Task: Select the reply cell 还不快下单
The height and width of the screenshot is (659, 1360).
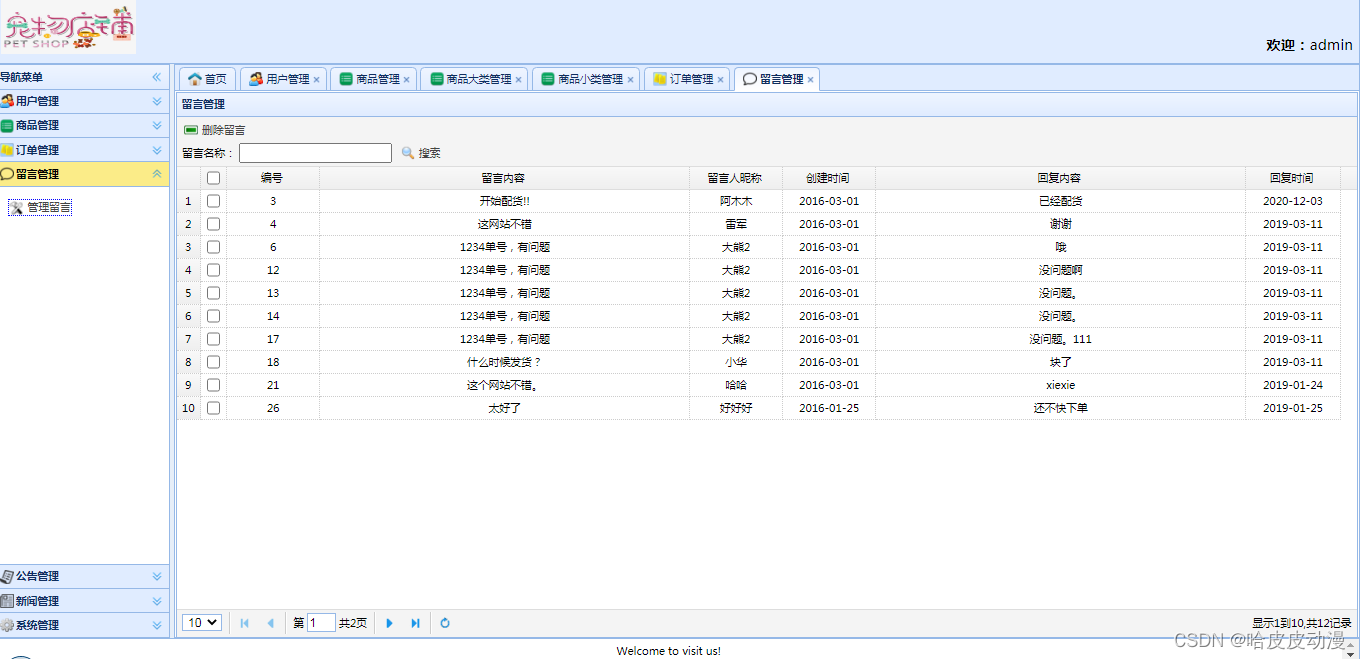Action: pyautogui.click(x=1060, y=408)
